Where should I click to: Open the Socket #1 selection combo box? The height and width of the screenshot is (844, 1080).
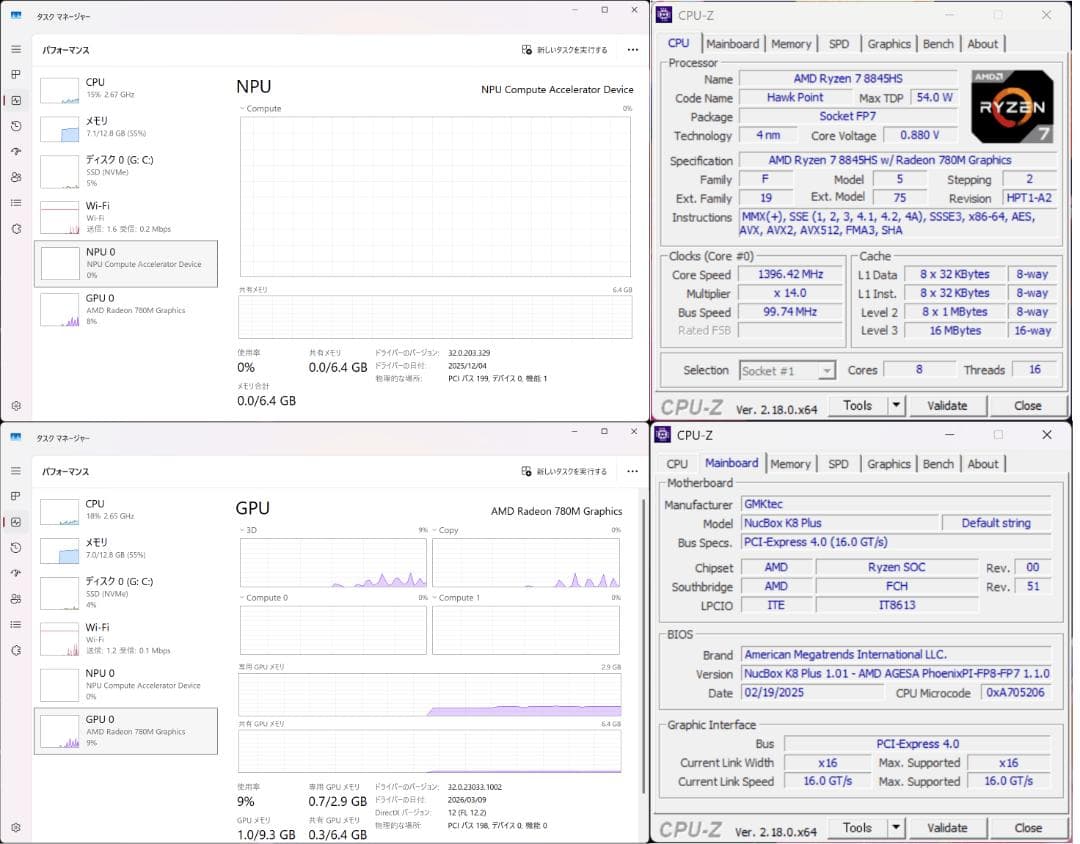point(787,371)
